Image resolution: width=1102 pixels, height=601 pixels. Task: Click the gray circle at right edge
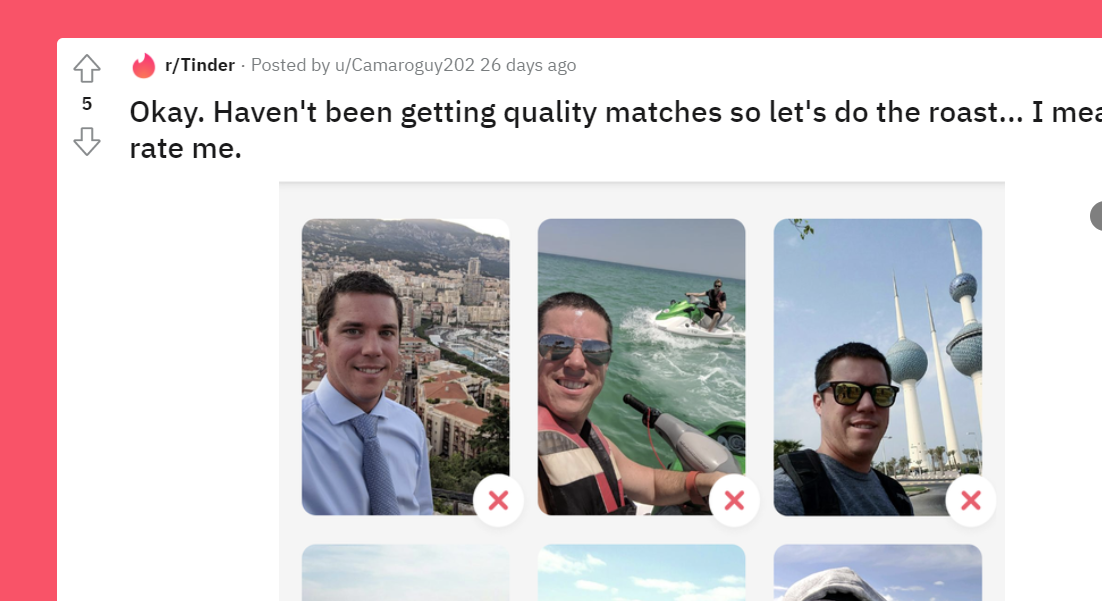pos(1096,216)
